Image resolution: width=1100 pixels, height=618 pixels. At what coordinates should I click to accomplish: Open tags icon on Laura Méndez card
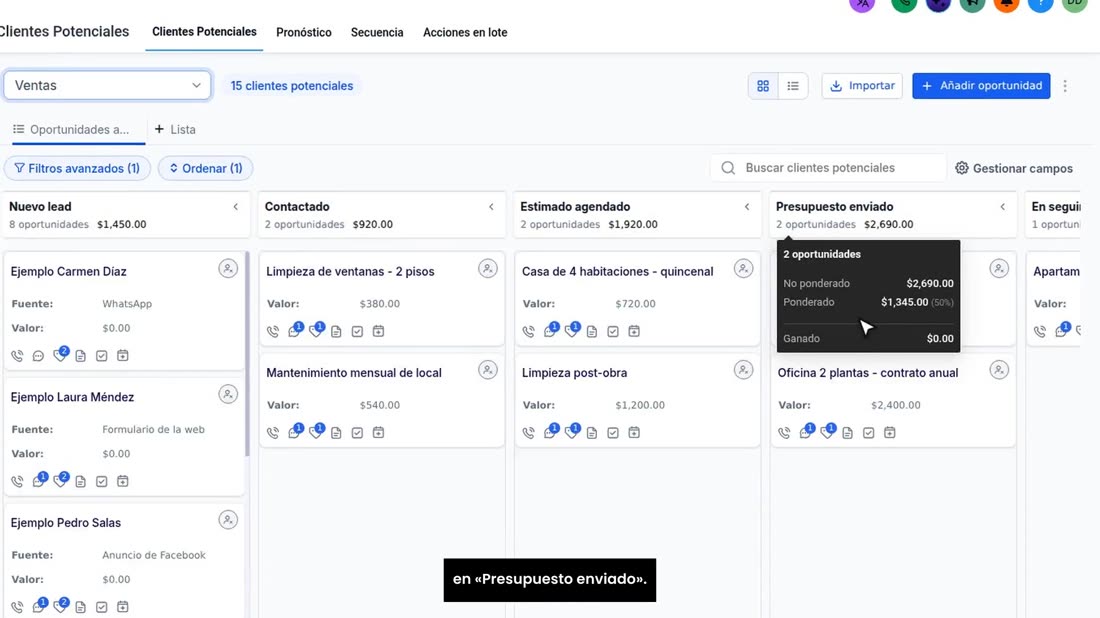click(60, 480)
